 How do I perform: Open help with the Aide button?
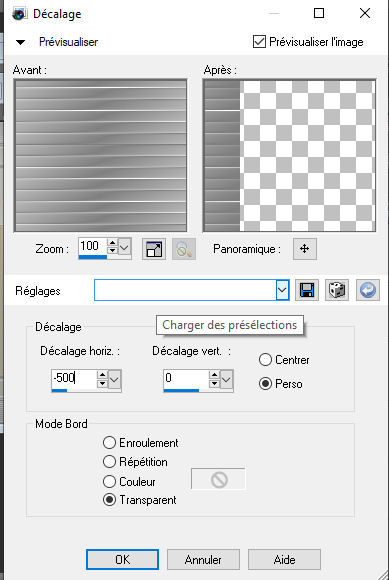[x=284, y=559]
